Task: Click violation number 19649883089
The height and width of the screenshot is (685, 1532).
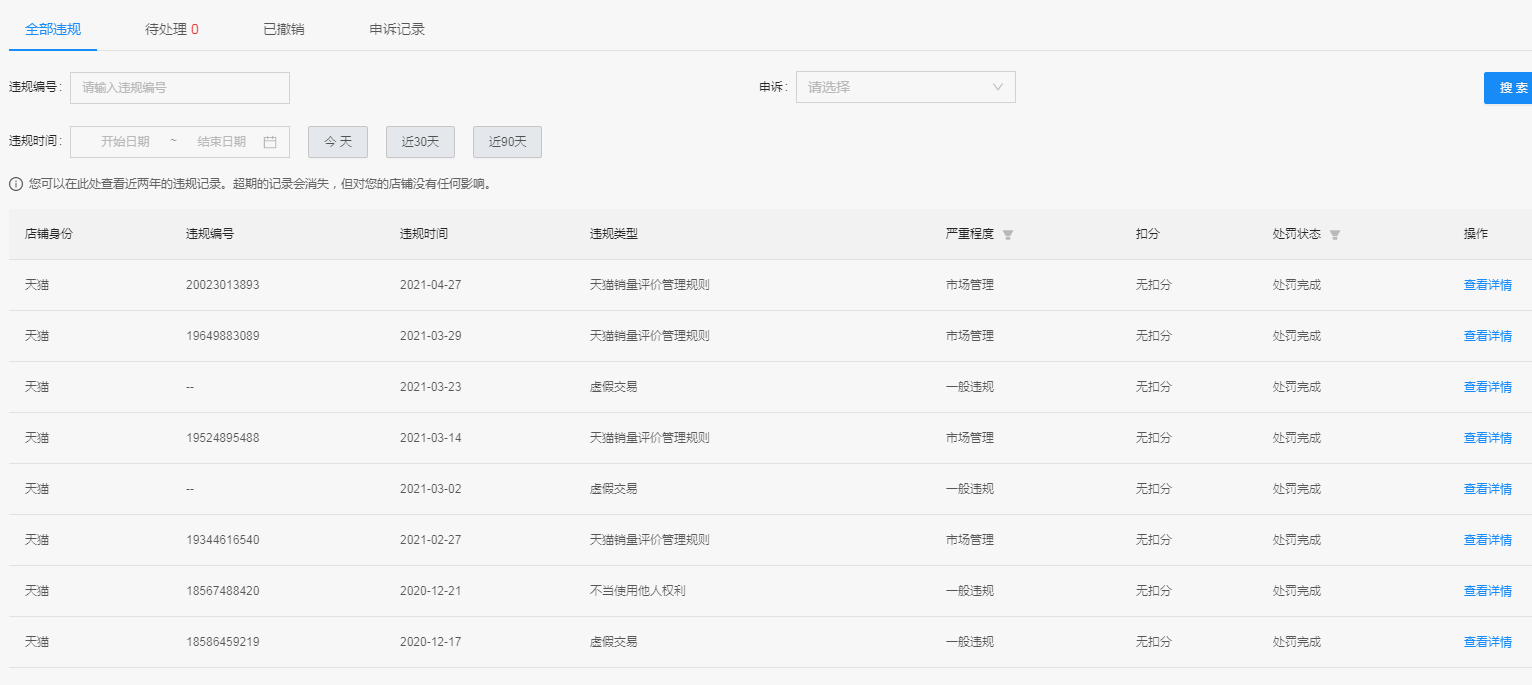Action: (x=223, y=336)
